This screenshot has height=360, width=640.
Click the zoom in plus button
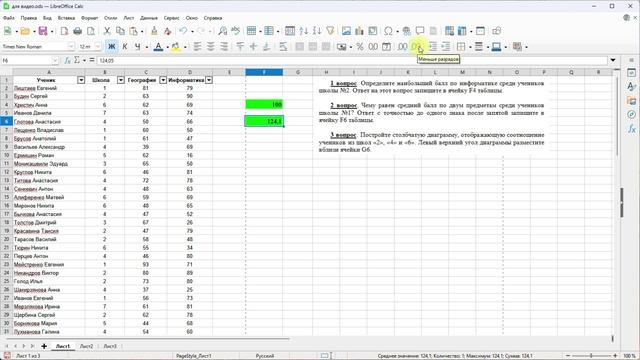[615, 356]
